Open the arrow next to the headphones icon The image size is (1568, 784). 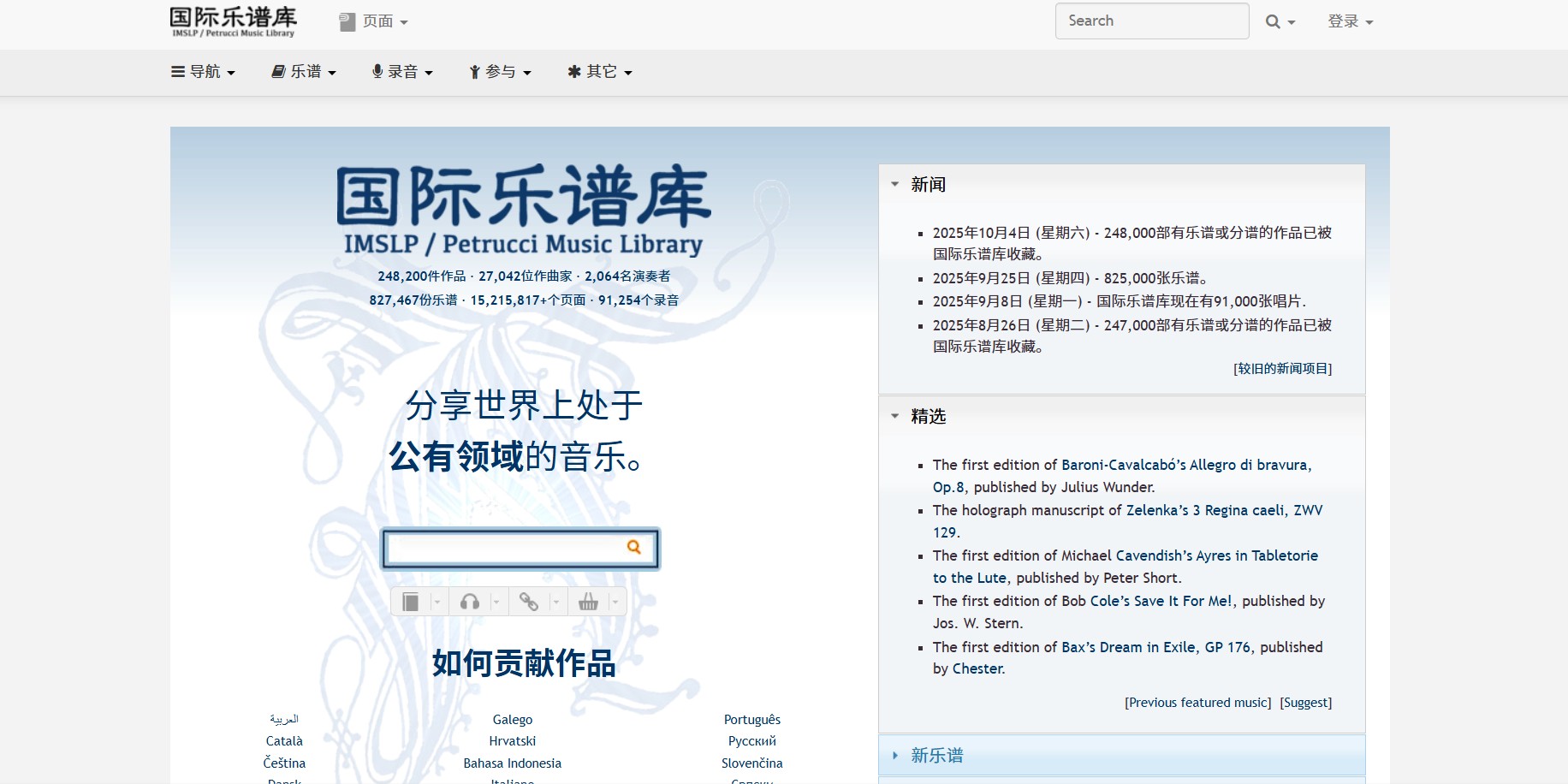coord(496,603)
